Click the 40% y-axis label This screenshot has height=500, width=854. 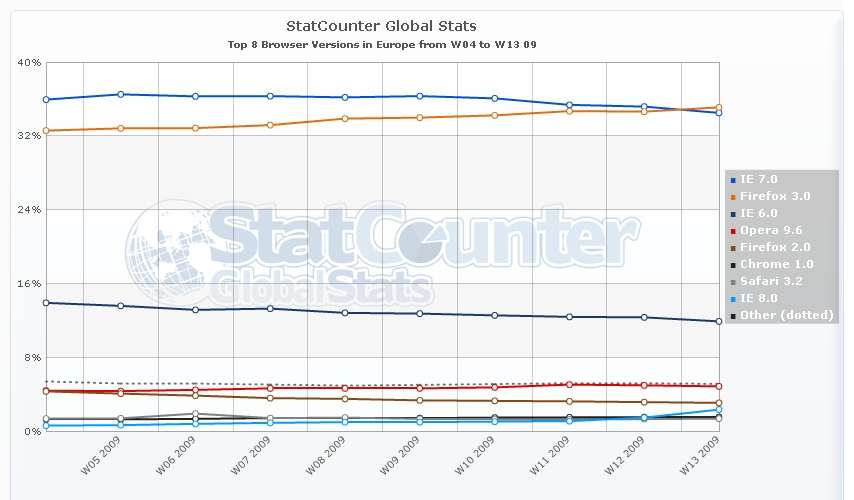tap(29, 62)
